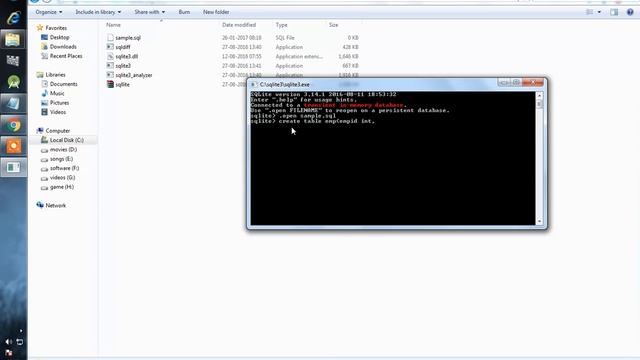
Task: Open the Share with dropdown
Action: tap(149, 12)
